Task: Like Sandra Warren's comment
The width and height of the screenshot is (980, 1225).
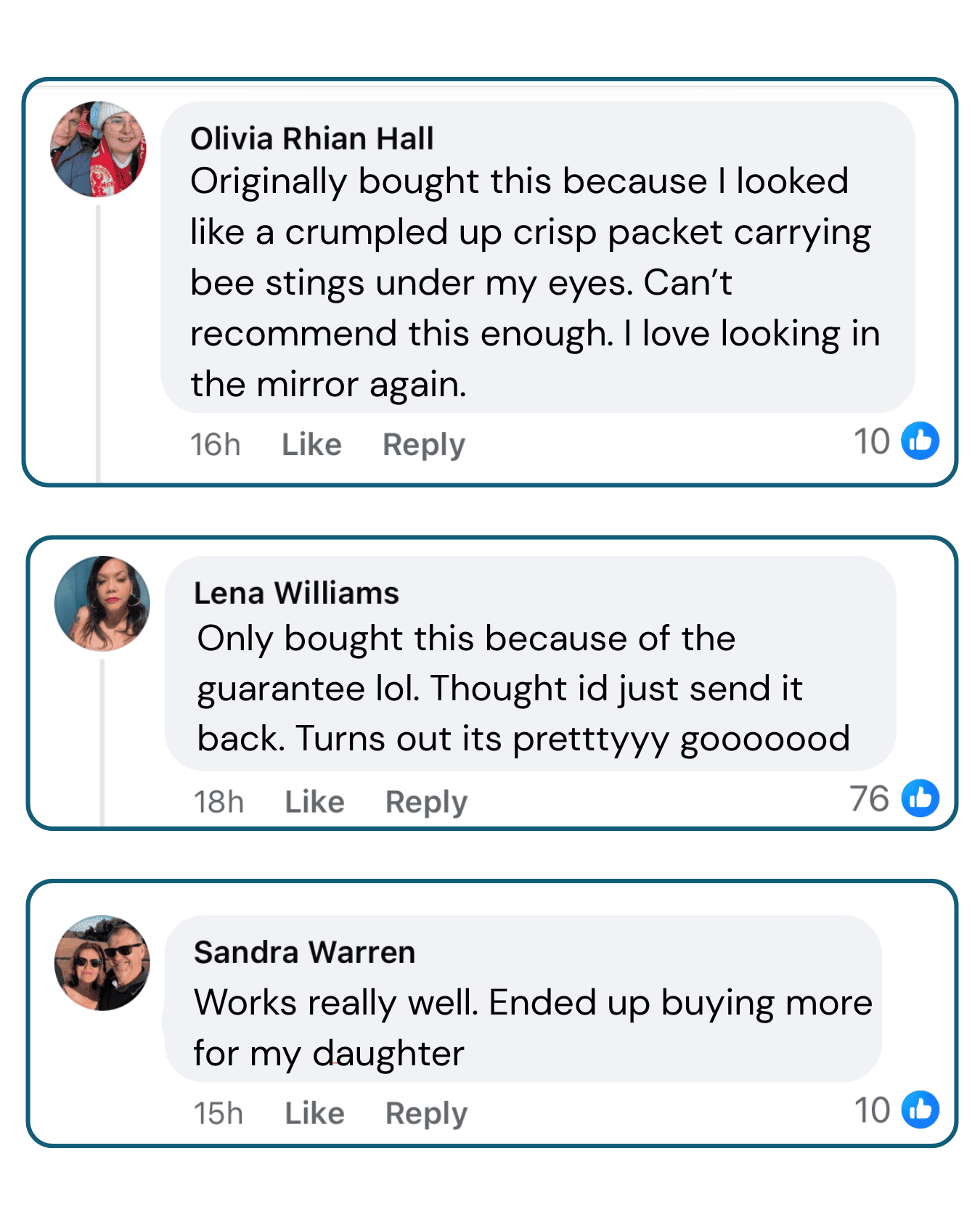Action: coord(314,1113)
